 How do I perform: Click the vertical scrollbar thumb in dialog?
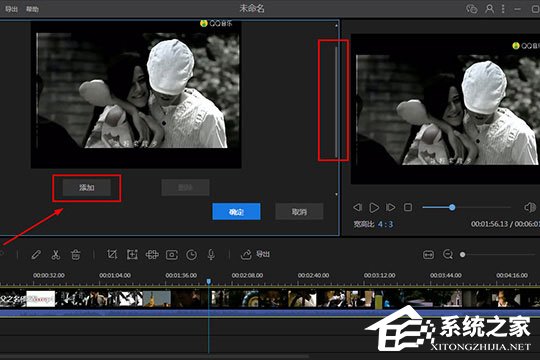point(336,102)
